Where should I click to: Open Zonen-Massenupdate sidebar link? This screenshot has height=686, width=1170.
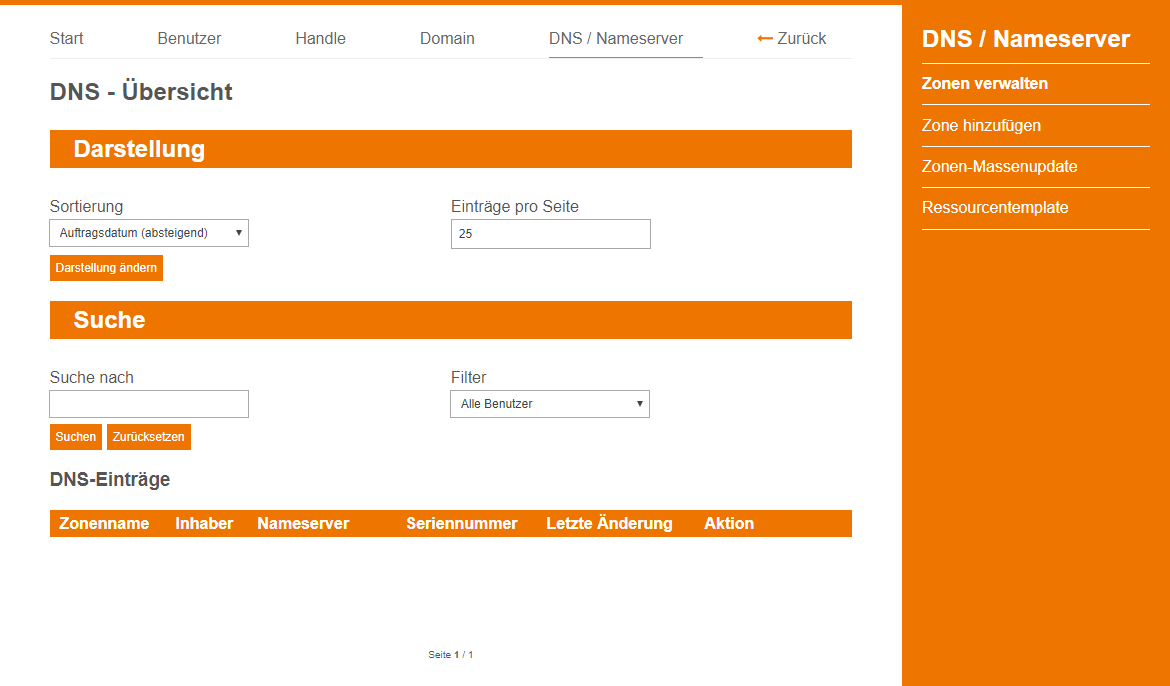click(x=999, y=167)
